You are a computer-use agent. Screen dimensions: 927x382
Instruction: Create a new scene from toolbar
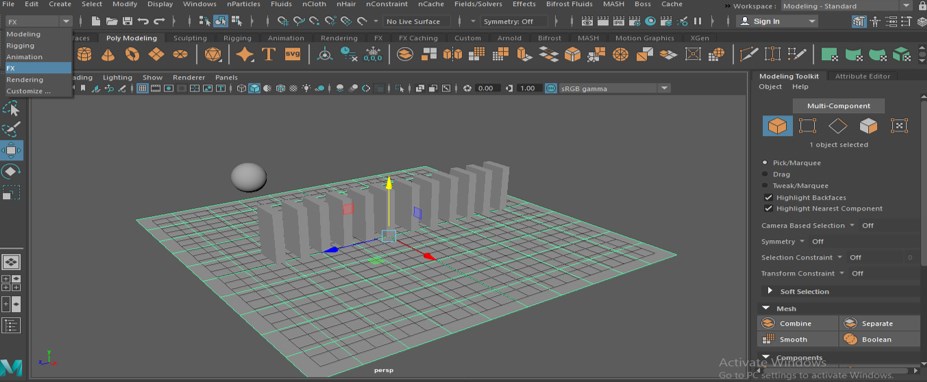96,21
